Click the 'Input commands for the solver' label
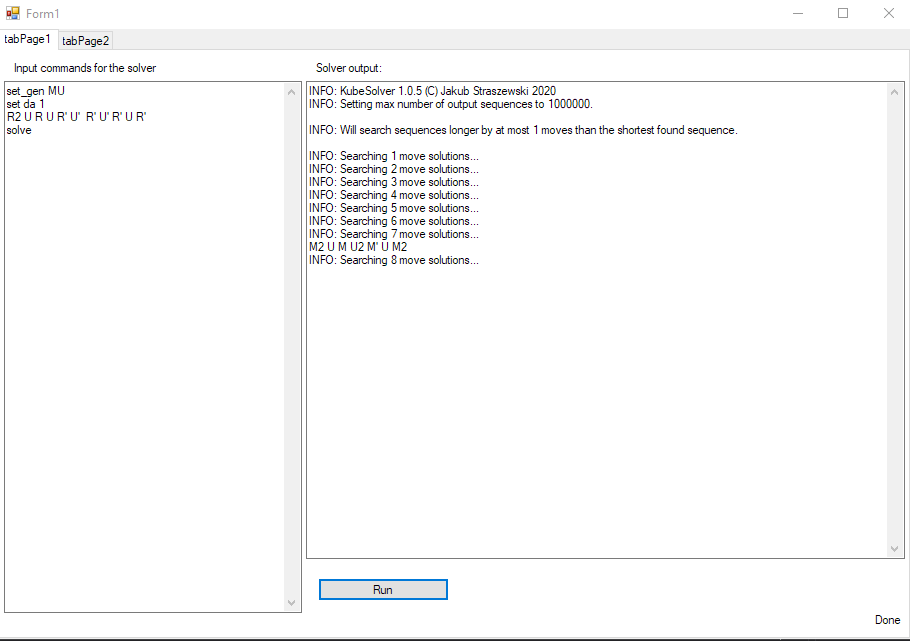Screen dimensions: 910x641 85,68
